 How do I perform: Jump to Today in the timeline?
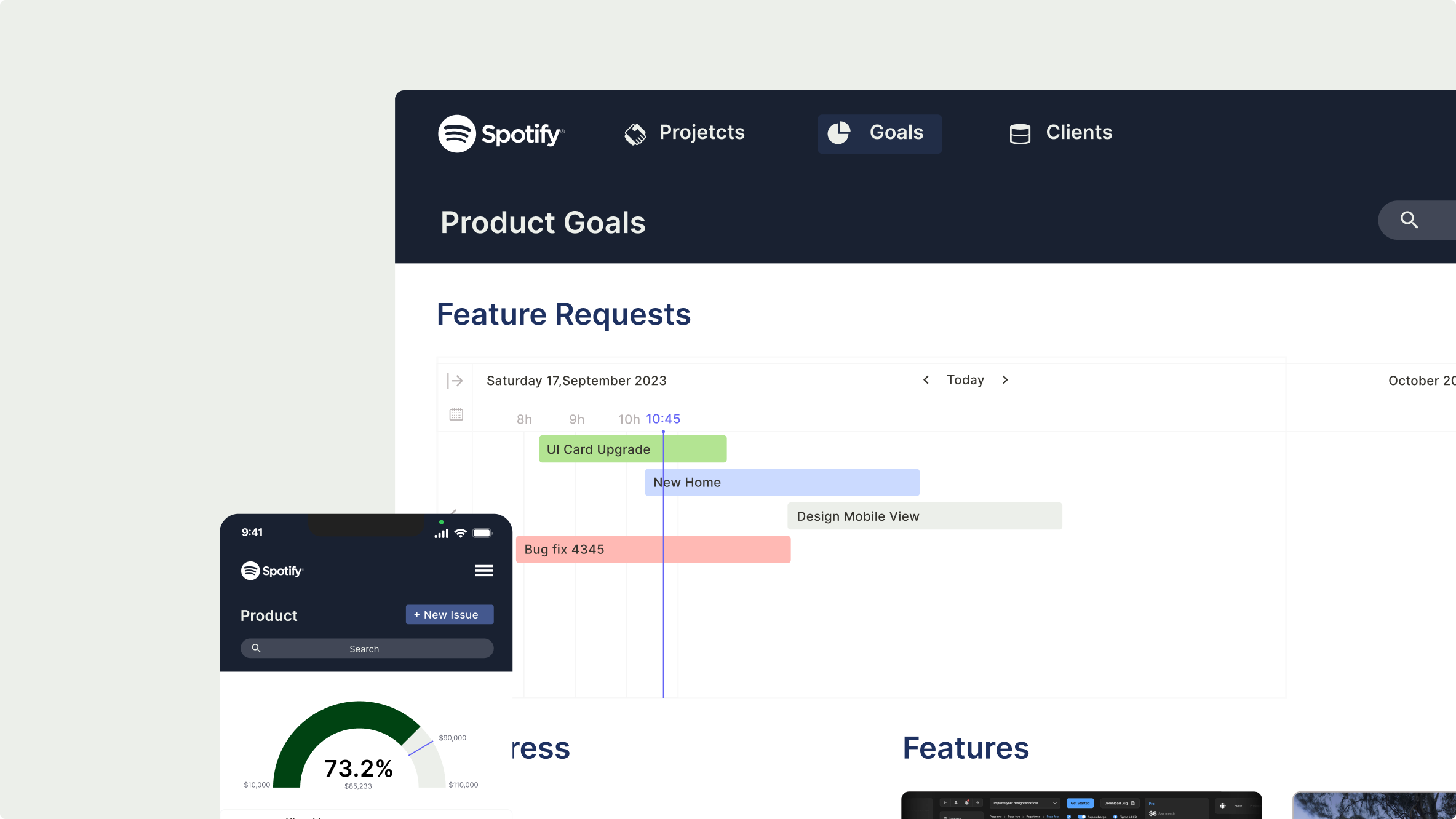pyautogui.click(x=965, y=380)
